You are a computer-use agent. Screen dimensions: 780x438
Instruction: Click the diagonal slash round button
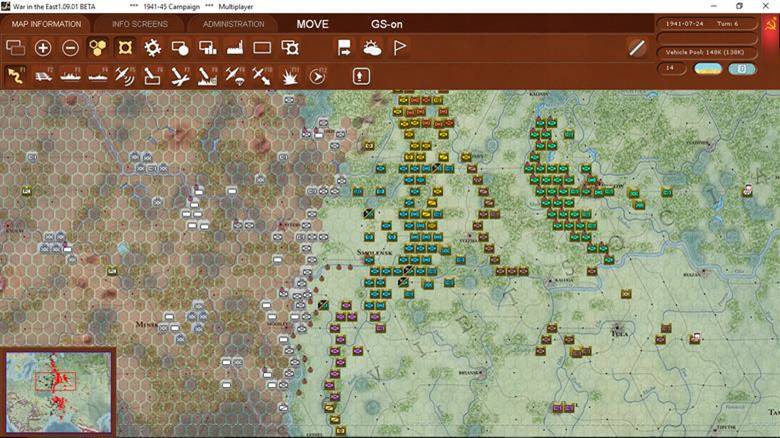[637, 48]
